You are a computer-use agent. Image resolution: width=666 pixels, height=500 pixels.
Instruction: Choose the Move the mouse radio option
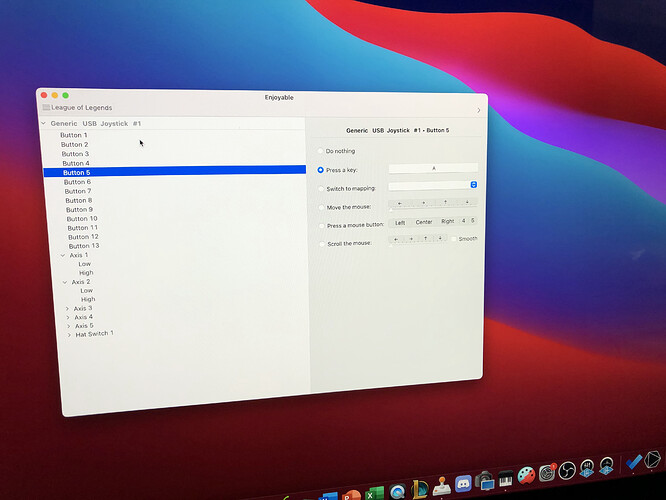(x=322, y=207)
